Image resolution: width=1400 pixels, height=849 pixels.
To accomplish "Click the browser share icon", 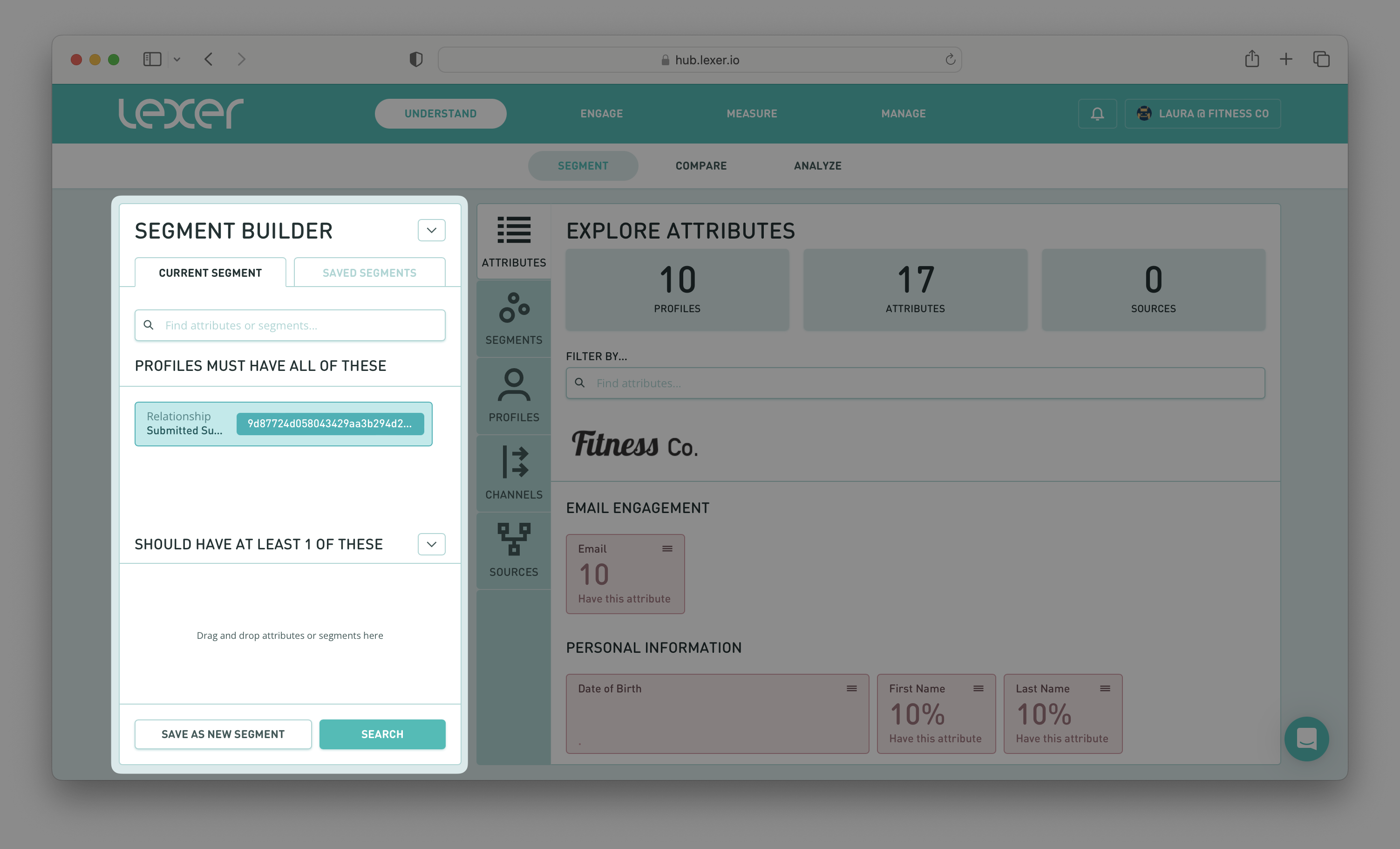I will 1252,59.
